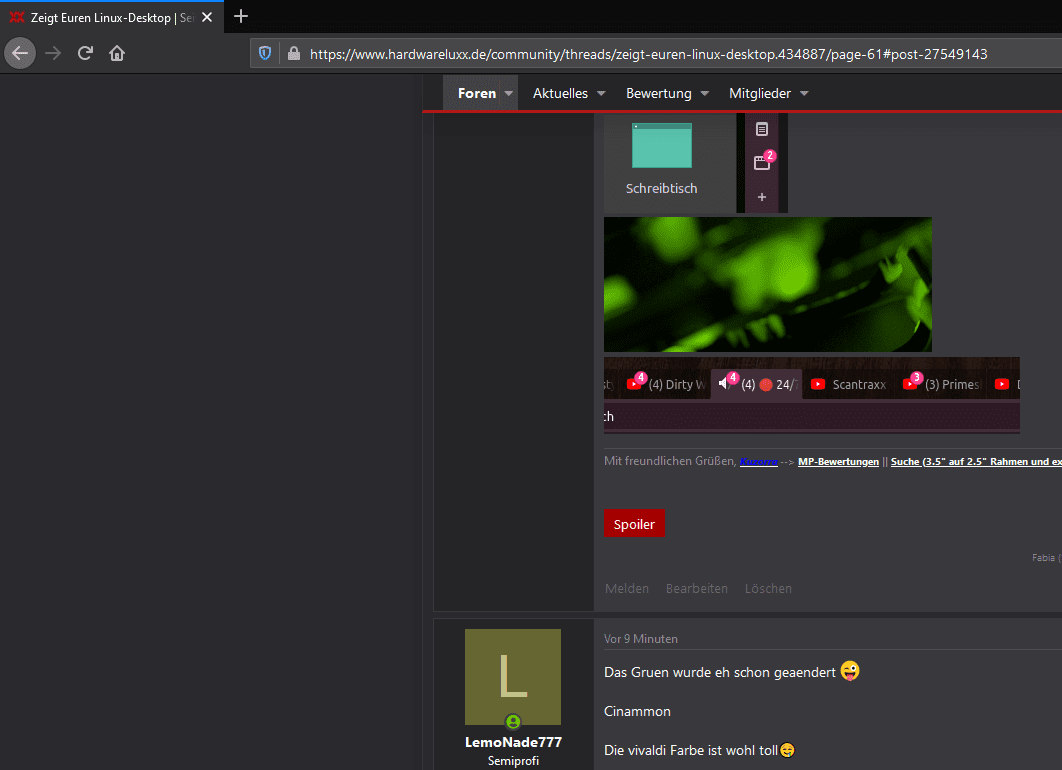Click the Scantraxx YouTube tab
1062x770 pixels.
coord(849,384)
